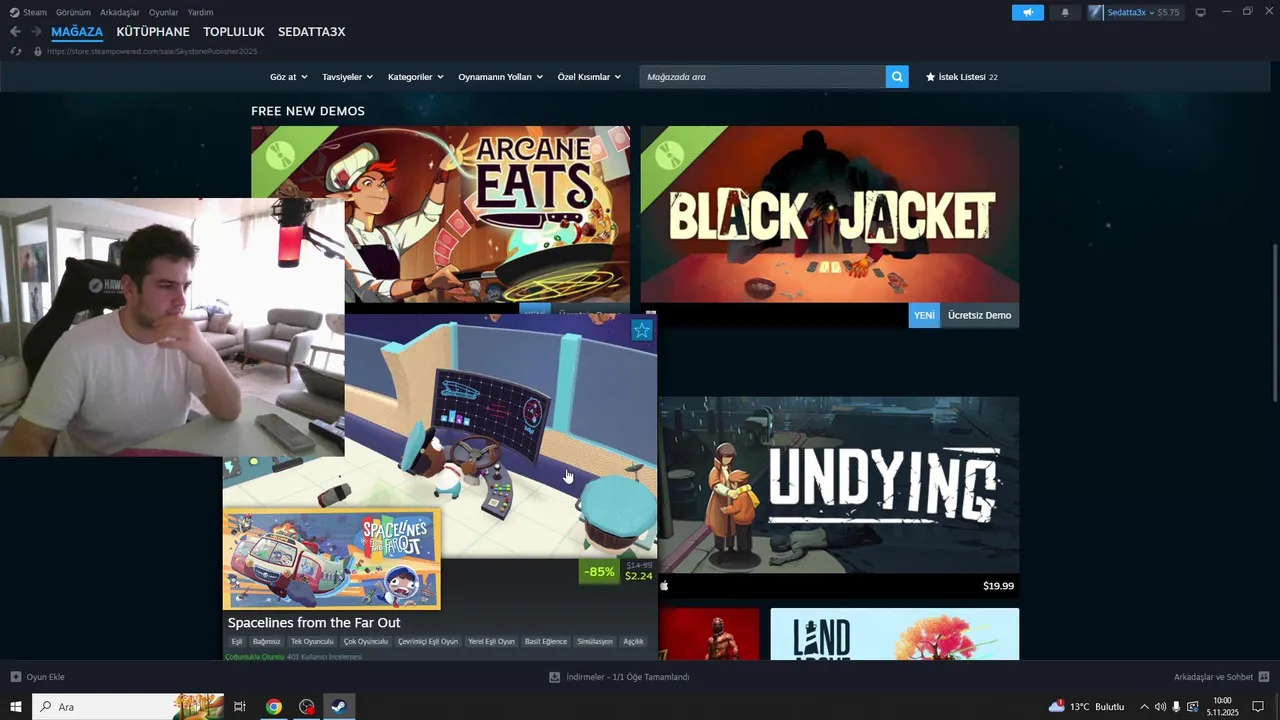Click the Yerel Eşli Oyun tag

coord(491,642)
